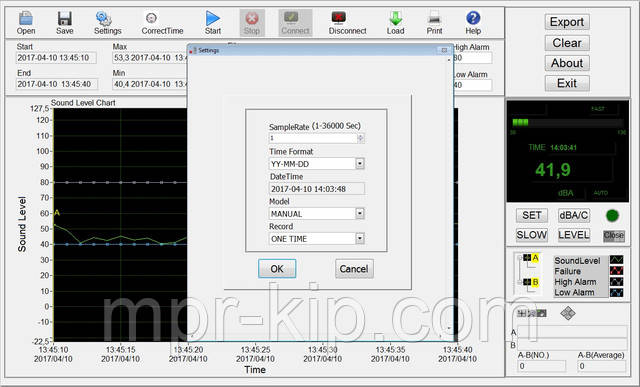The image size is (640, 387).
Task: Click the Export button
Action: coord(567,22)
